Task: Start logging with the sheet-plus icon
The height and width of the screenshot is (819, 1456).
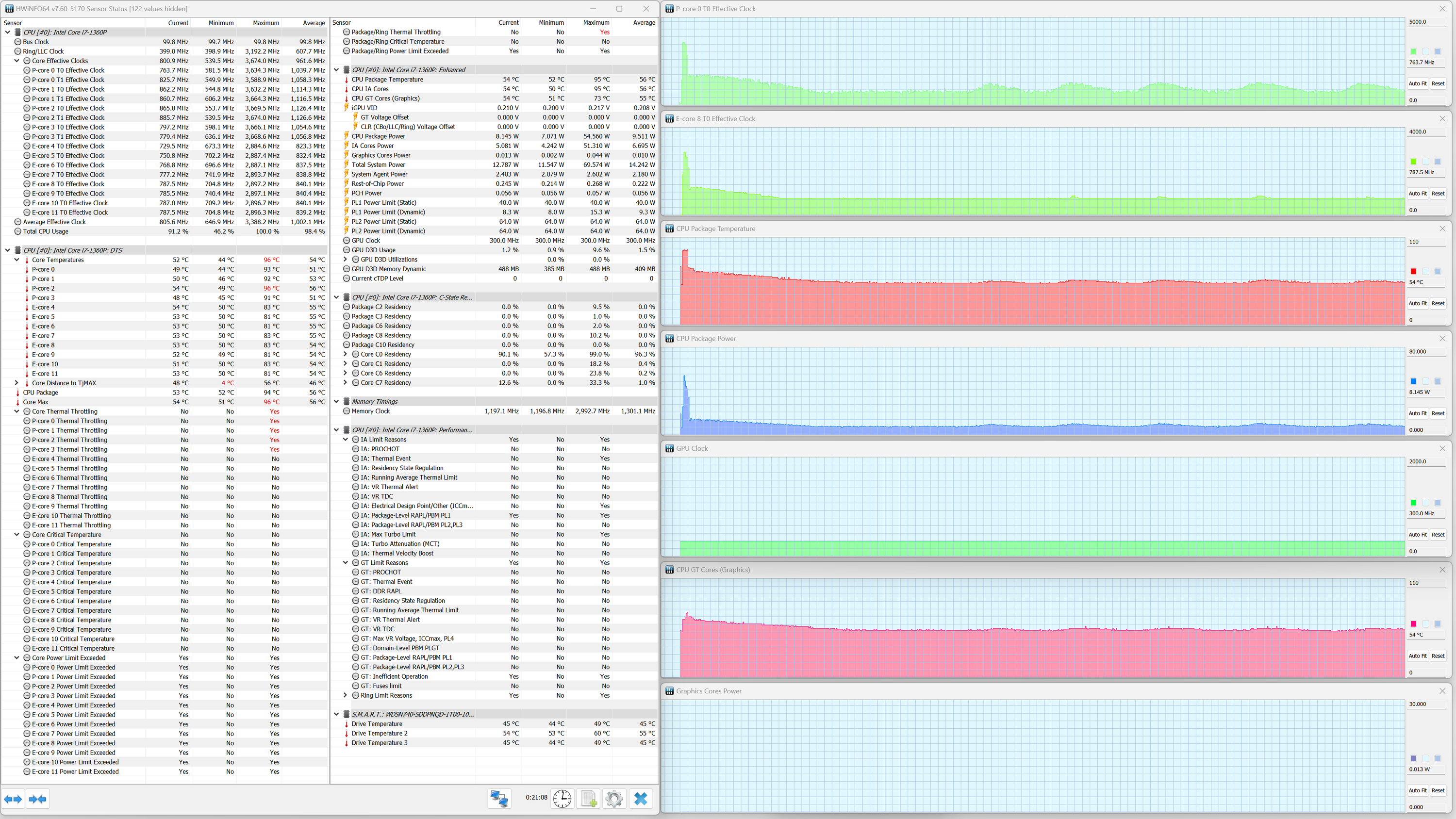Action: 588,798
